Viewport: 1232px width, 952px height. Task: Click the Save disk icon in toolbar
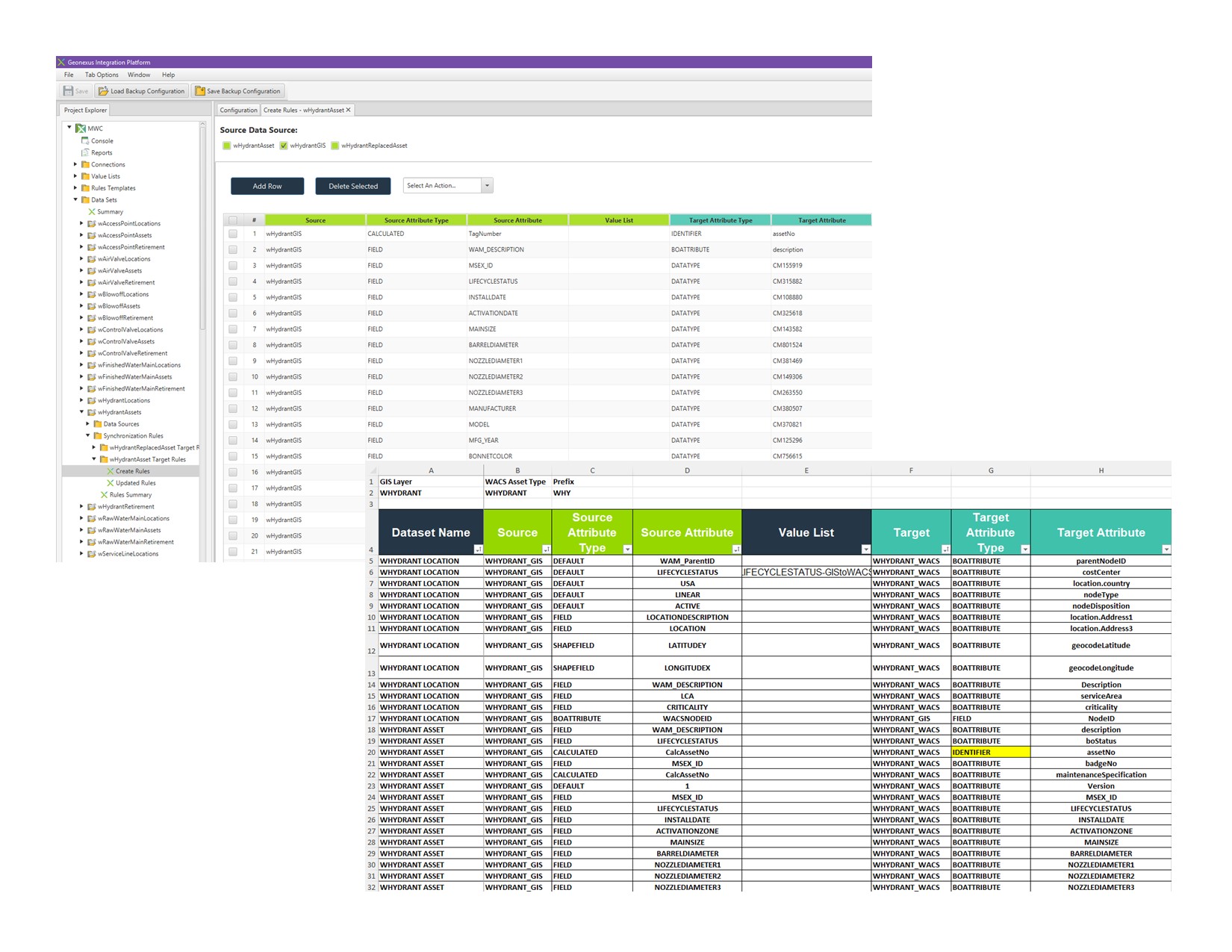[x=68, y=91]
